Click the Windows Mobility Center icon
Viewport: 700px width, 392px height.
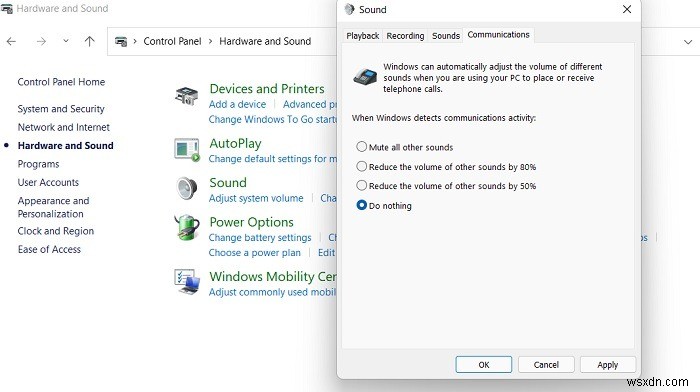(x=187, y=281)
